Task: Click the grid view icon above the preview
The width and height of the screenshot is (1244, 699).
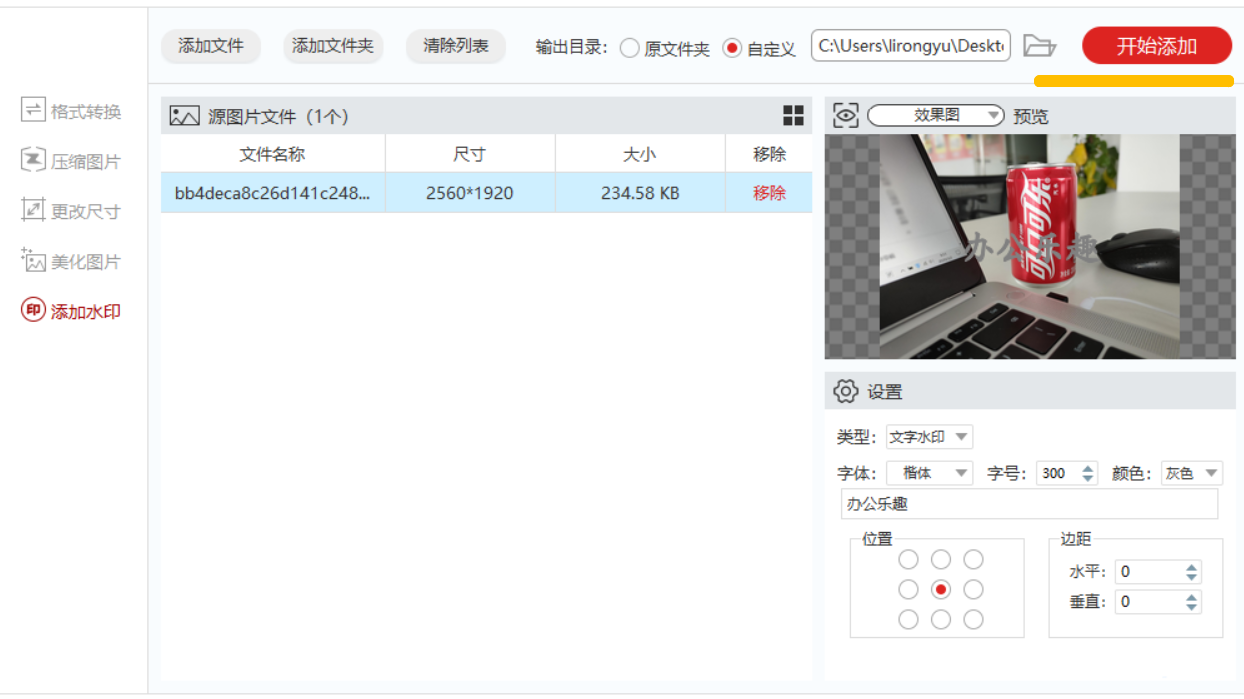Action: pos(795,116)
